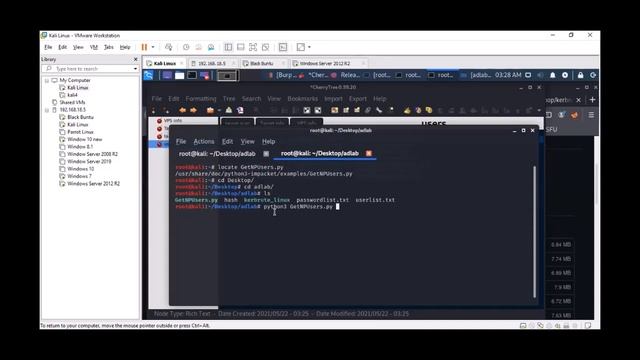Open the Kali applications menu icon
This screenshot has width=640, height=360.
pyautogui.click(x=149, y=75)
